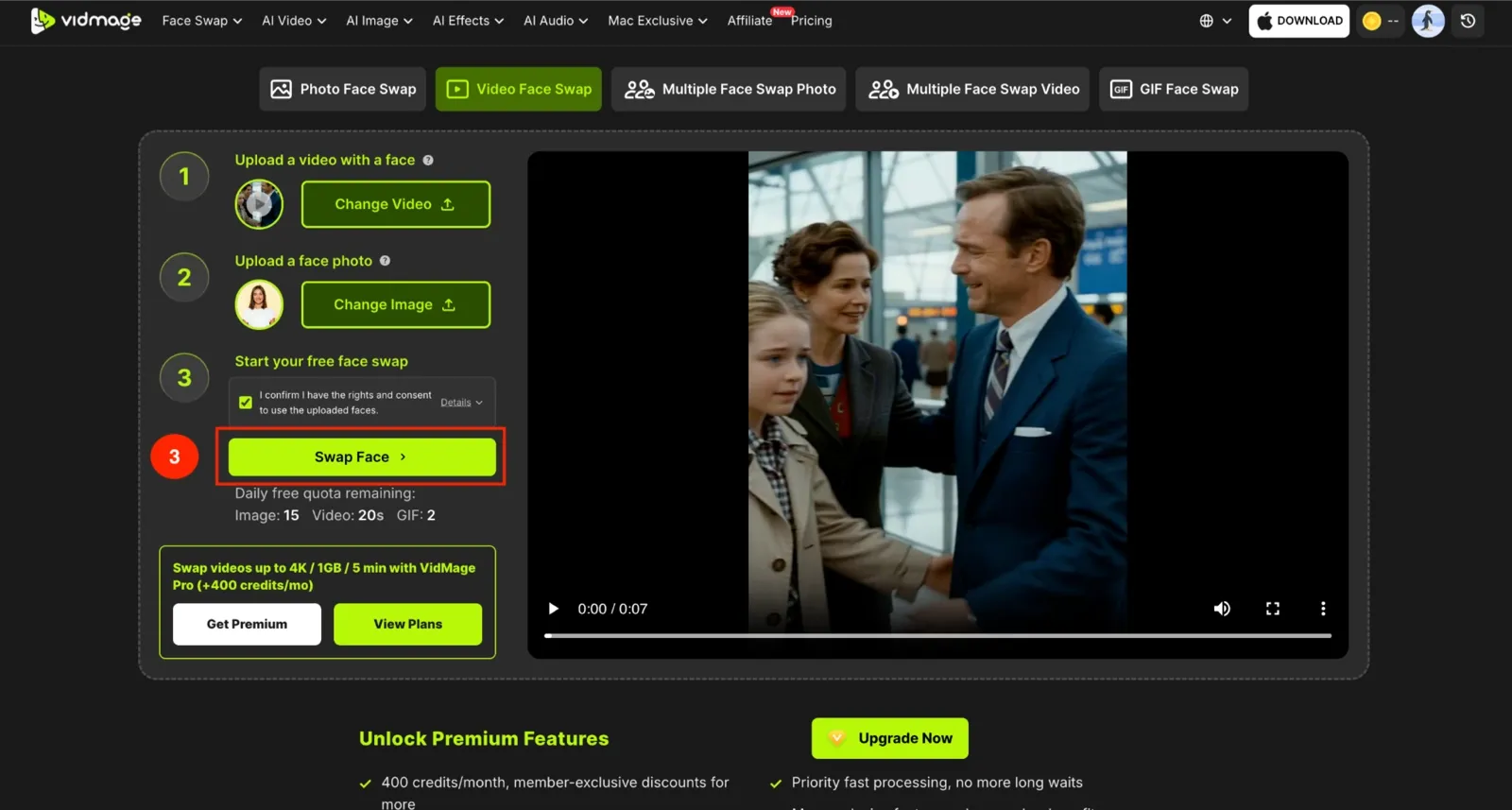Open the Multiple Face Swap Video tab

pyautogui.click(x=972, y=89)
